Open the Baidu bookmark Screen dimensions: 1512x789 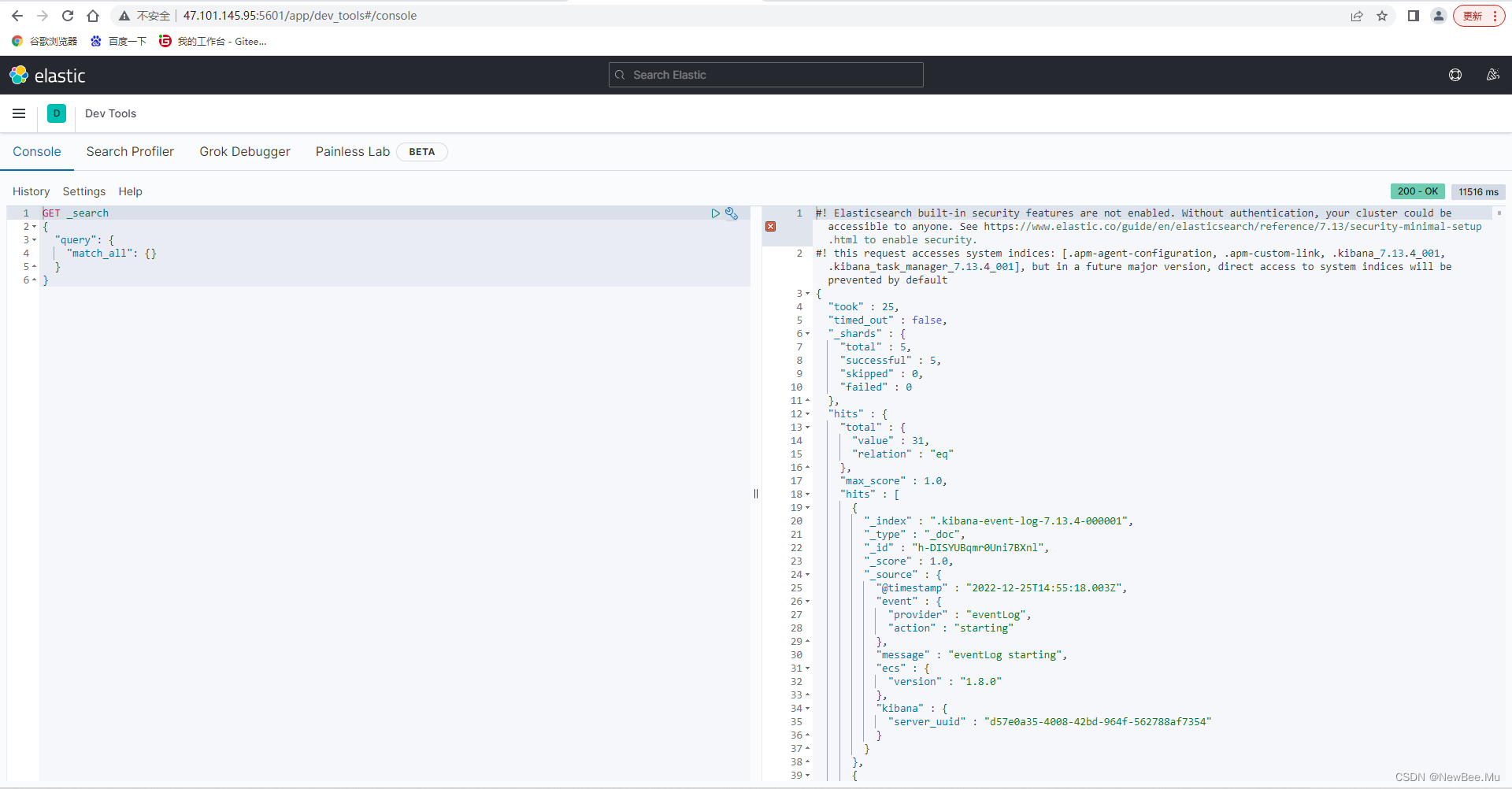point(119,41)
